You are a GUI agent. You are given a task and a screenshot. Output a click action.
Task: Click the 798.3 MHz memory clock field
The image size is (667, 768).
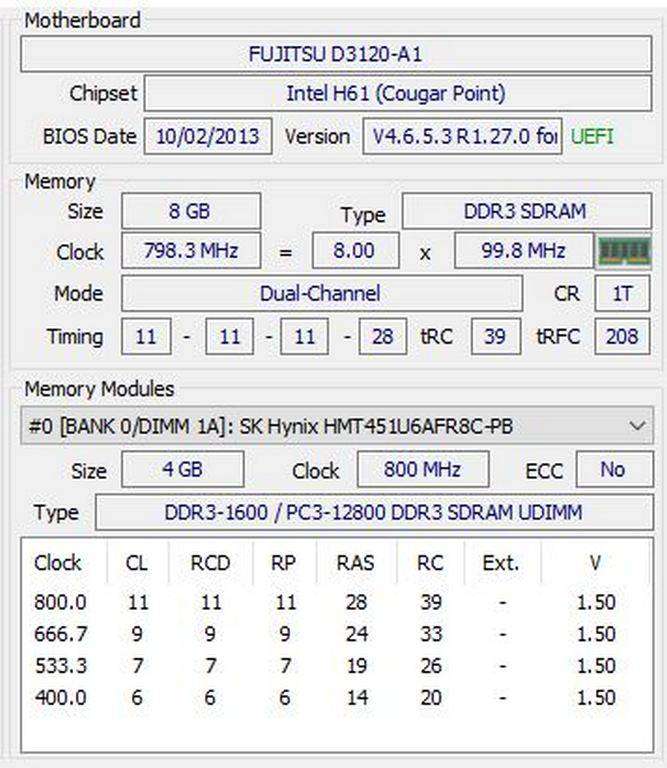(x=191, y=251)
